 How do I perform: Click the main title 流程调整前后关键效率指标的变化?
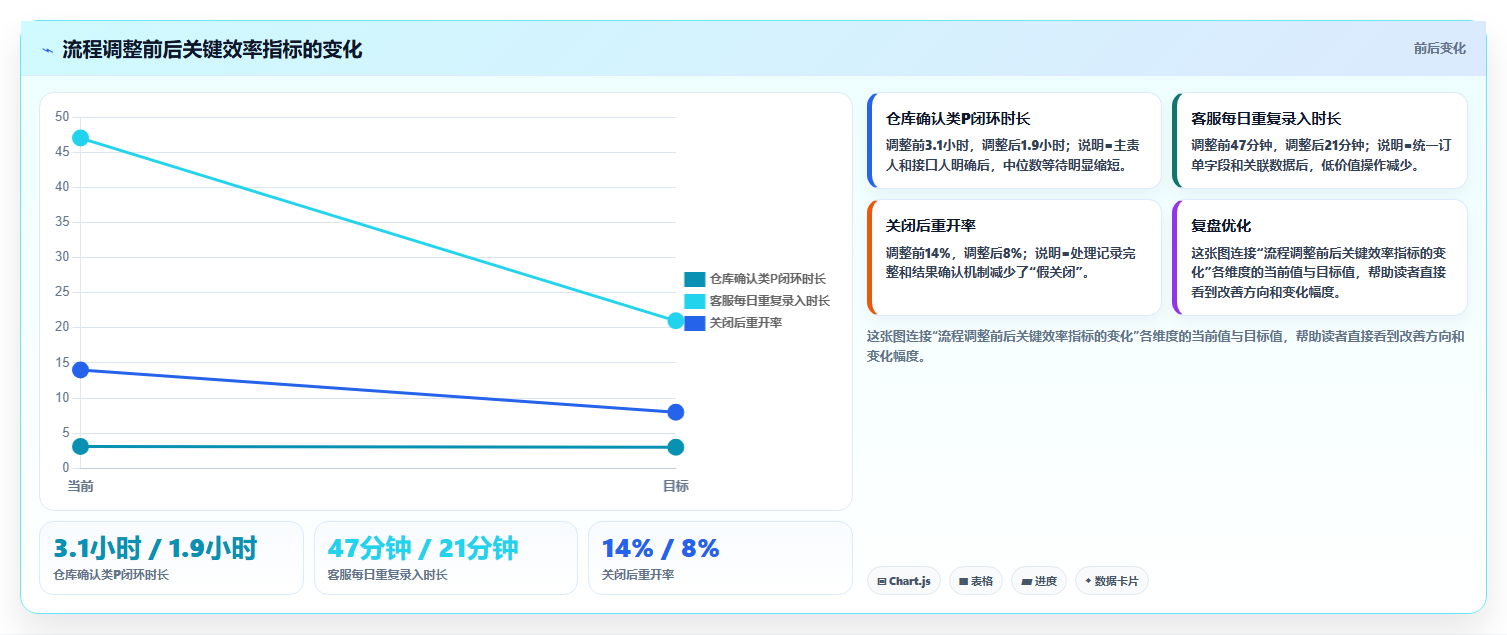click(x=212, y=50)
